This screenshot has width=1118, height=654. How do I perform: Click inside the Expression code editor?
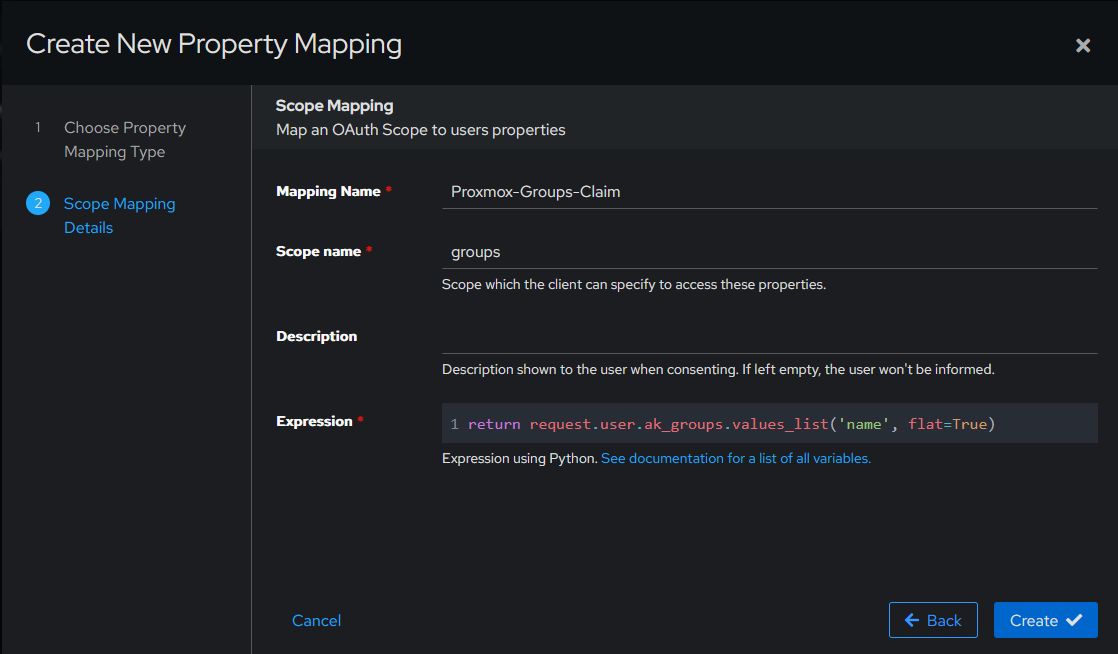tap(769, 424)
